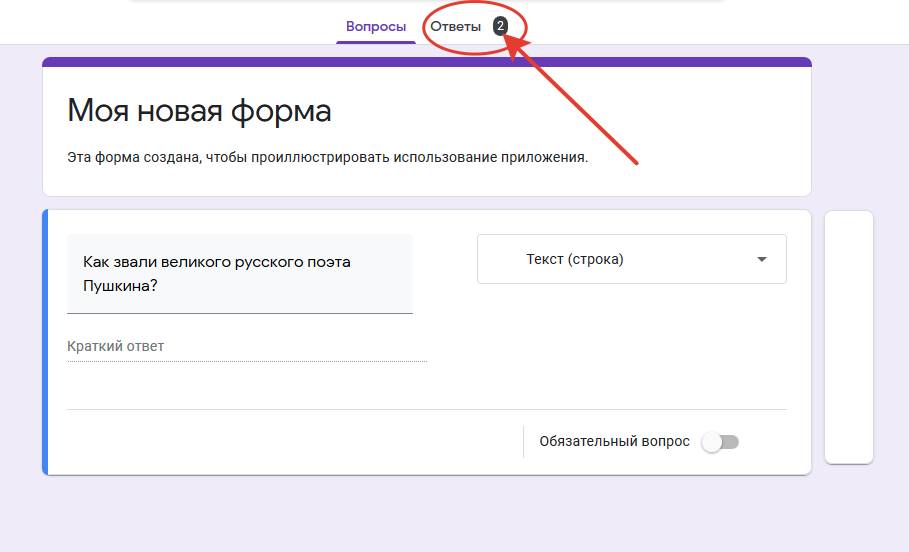
Task: Click the purple top stripe of the header card
Action: 426,62
